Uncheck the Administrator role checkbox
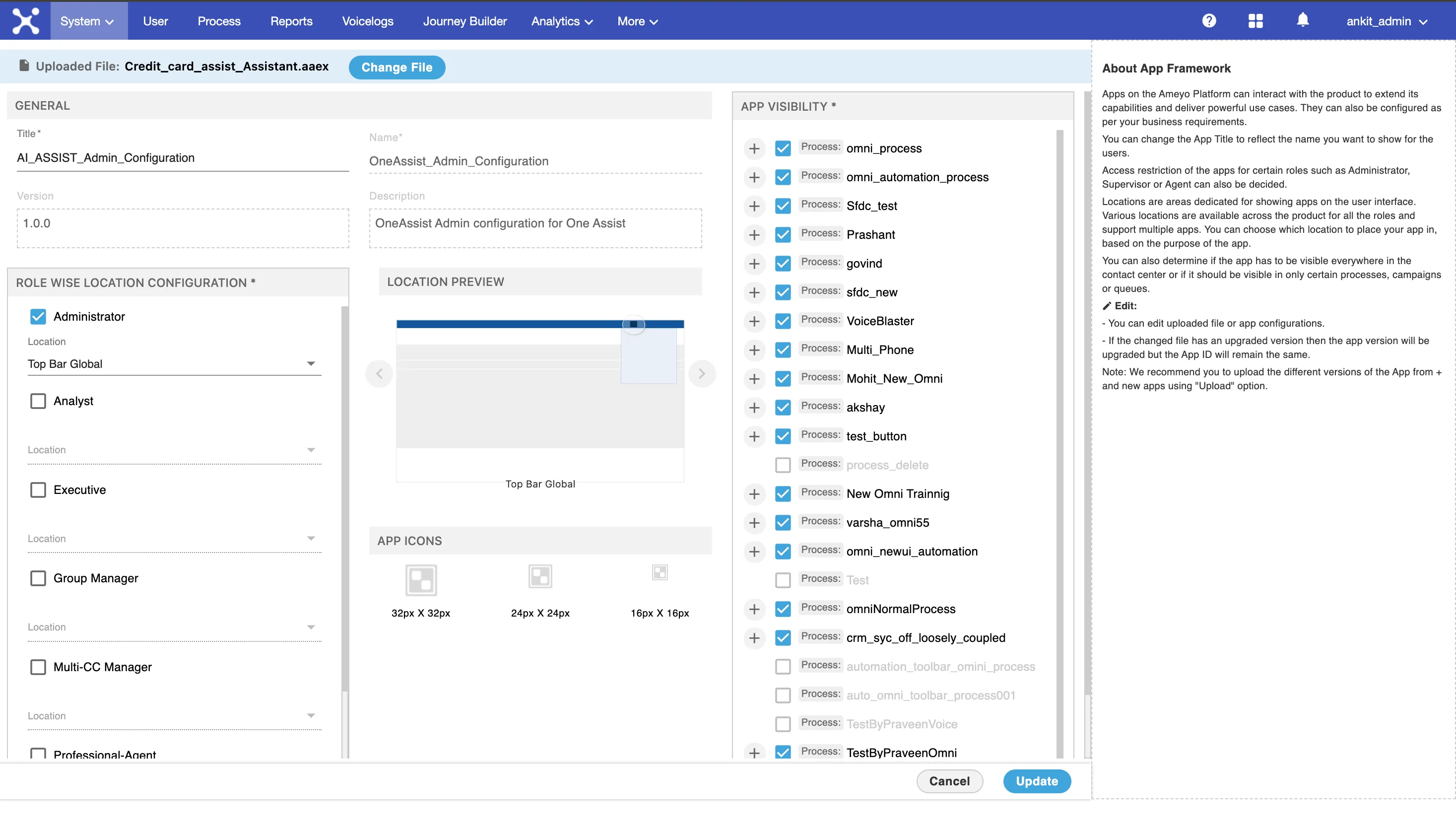 click(38, 317)
